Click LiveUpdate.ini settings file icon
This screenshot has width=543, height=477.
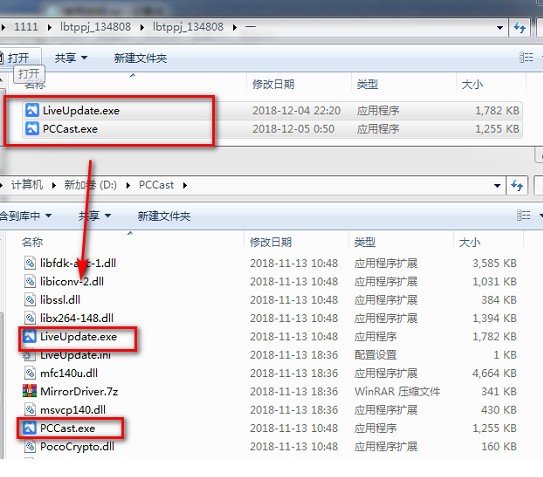pyautogui.click(x=29, y=355)
